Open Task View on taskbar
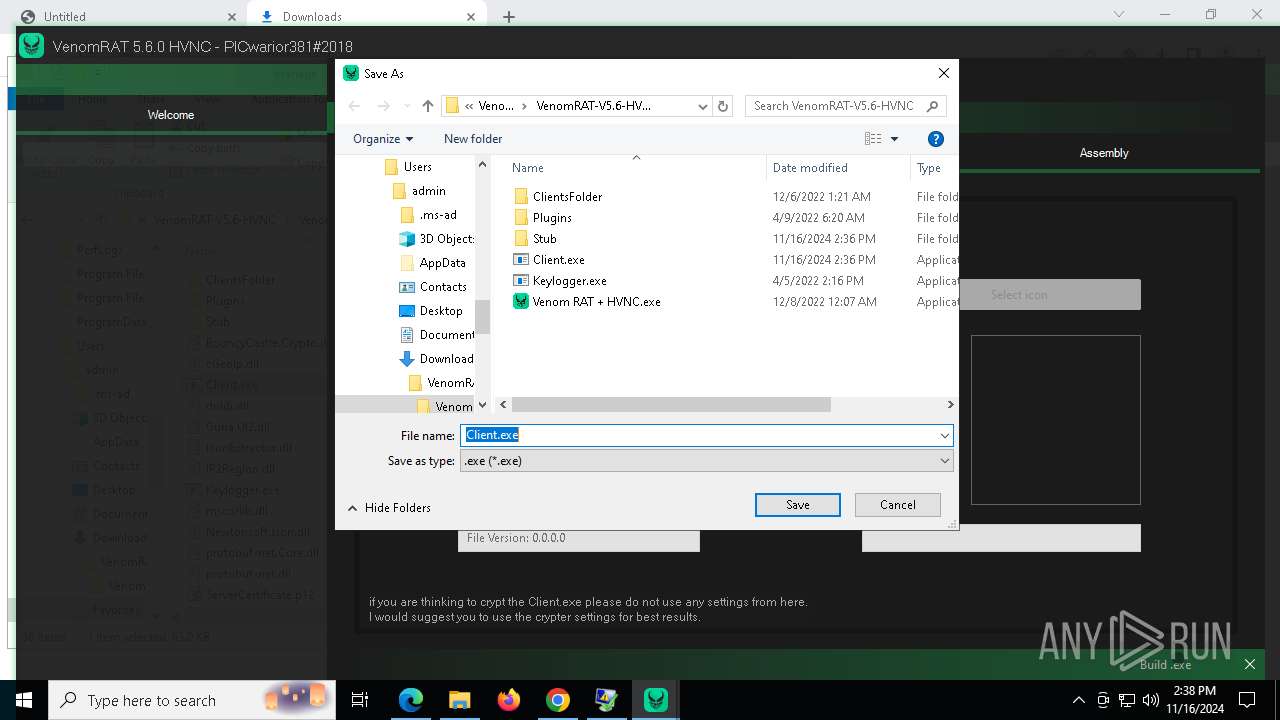Viewport: 1280px width, 720px height. click(x=360, y=700)
